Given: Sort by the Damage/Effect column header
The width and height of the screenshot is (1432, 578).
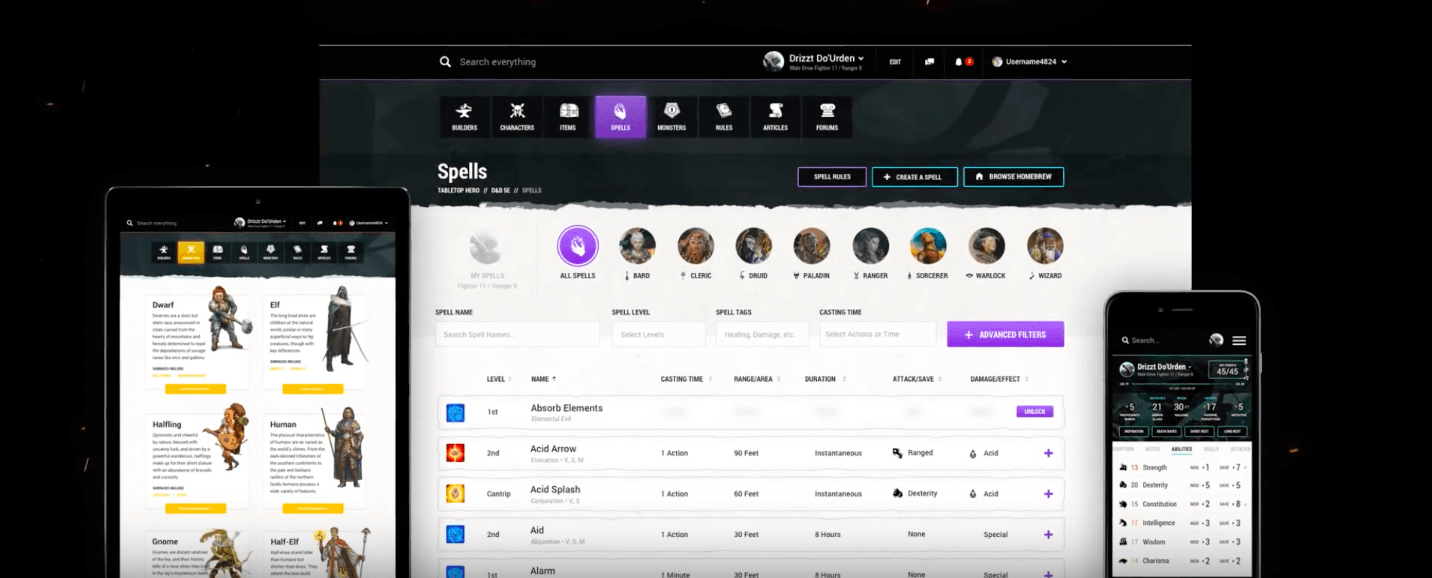Looking at the screenshot, I should tap(1001, 379).
